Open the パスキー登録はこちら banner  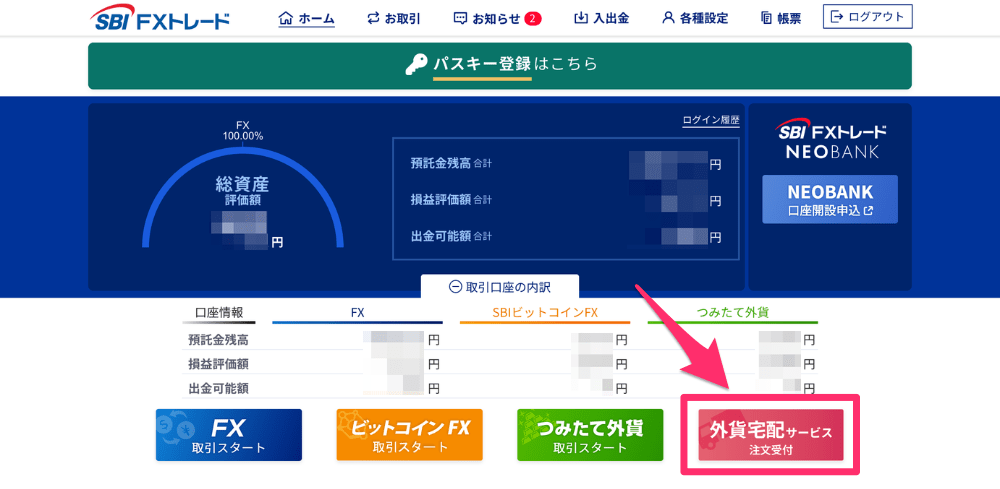click(x=499, y=66)
